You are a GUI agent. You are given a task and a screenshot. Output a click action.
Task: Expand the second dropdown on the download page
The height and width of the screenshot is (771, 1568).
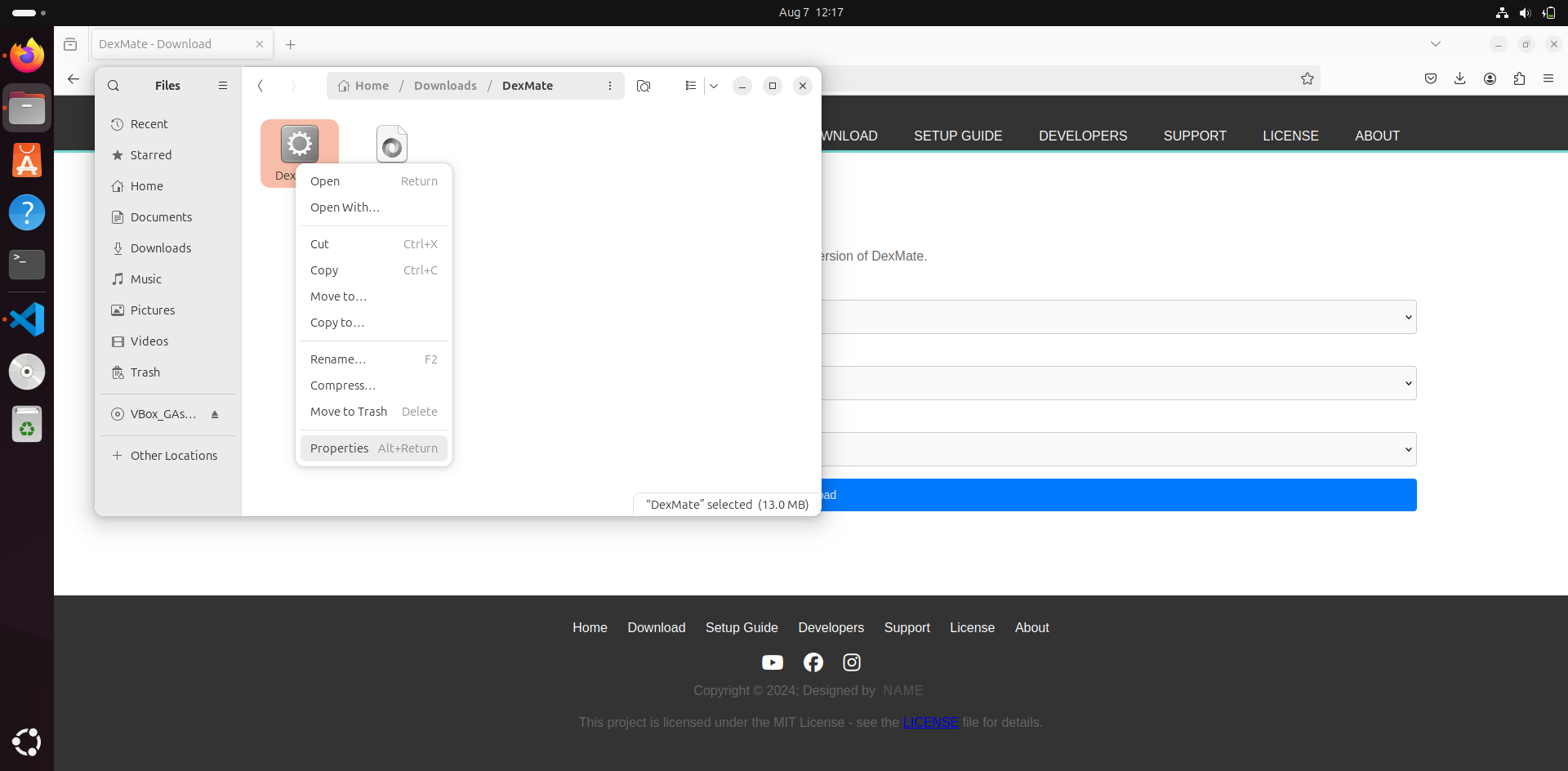pyautogui.click(x=1119, y=383)
